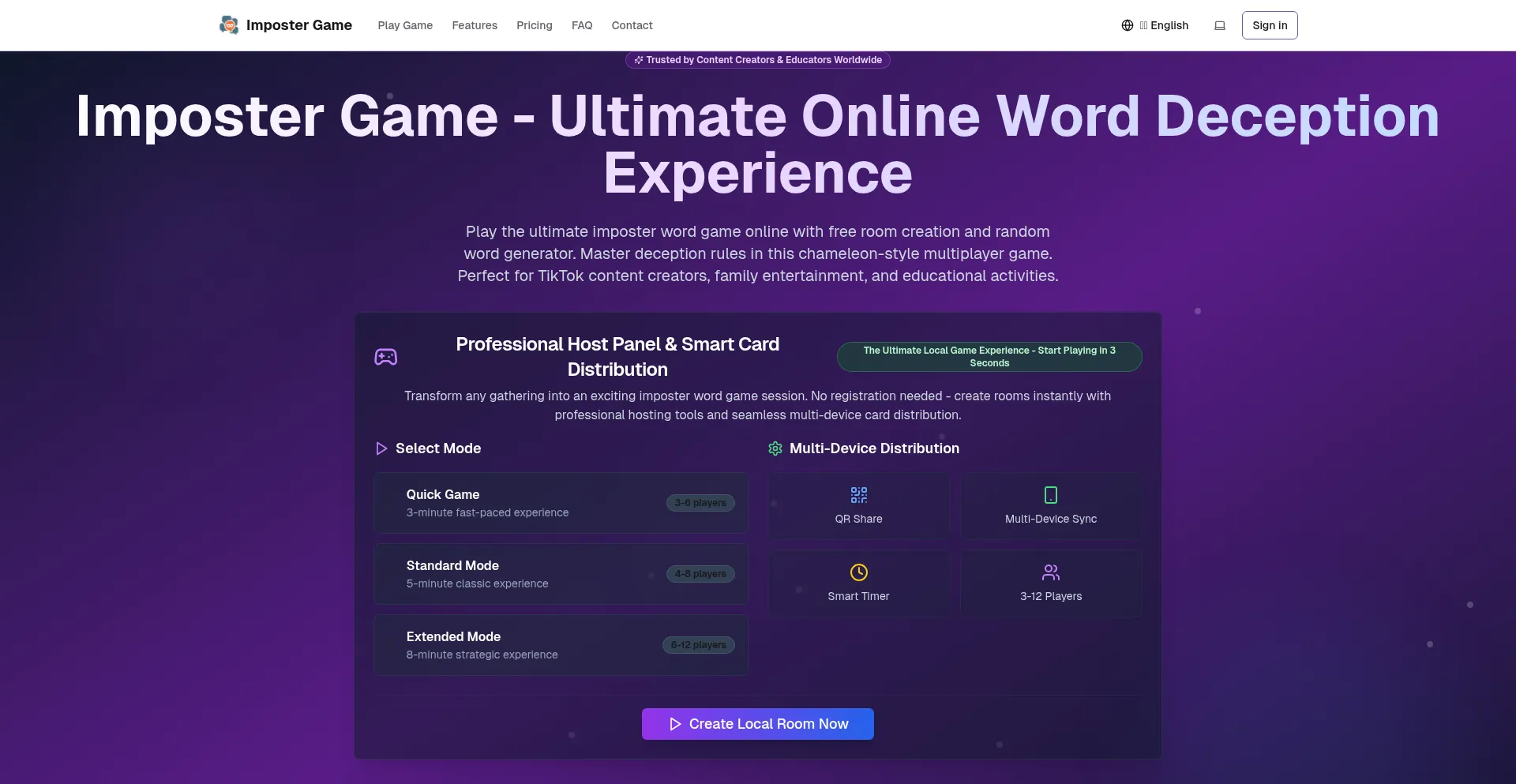The height and width of the screenshot is (784, 1516).
Task: Click the Trusted by Content Creators badge
Action: pos(758,60)
